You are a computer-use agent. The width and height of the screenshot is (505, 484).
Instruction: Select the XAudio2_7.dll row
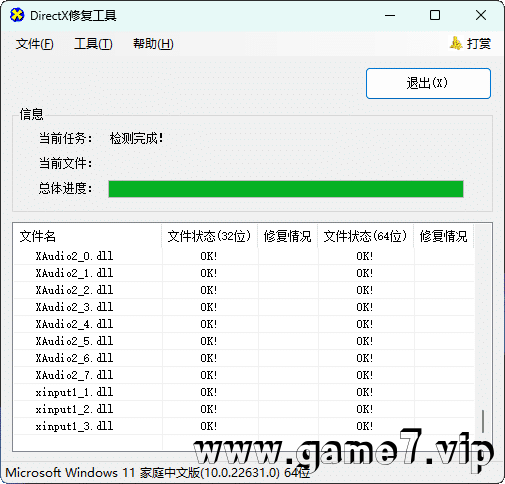click(x=244, y=375)
